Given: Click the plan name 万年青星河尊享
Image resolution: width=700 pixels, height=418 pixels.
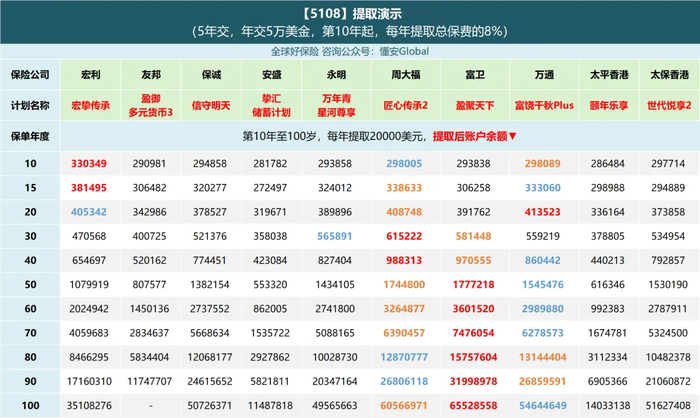Looking at the screenshot, I should pyautogui.click(x=337, y=105).
